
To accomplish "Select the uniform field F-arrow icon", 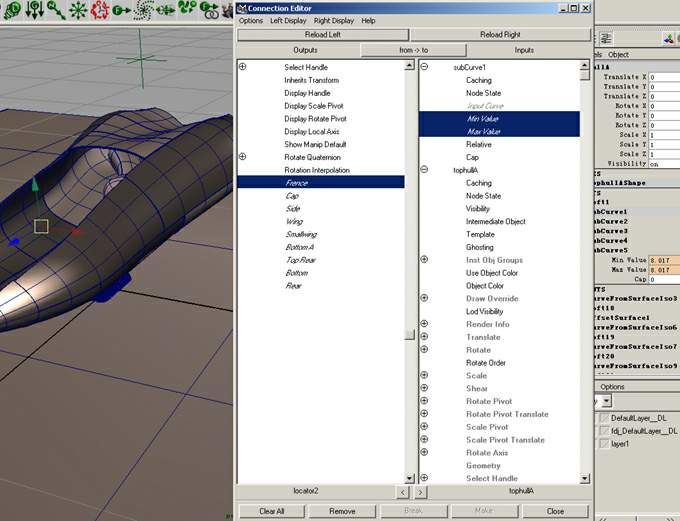I will (x=121, y=10).
